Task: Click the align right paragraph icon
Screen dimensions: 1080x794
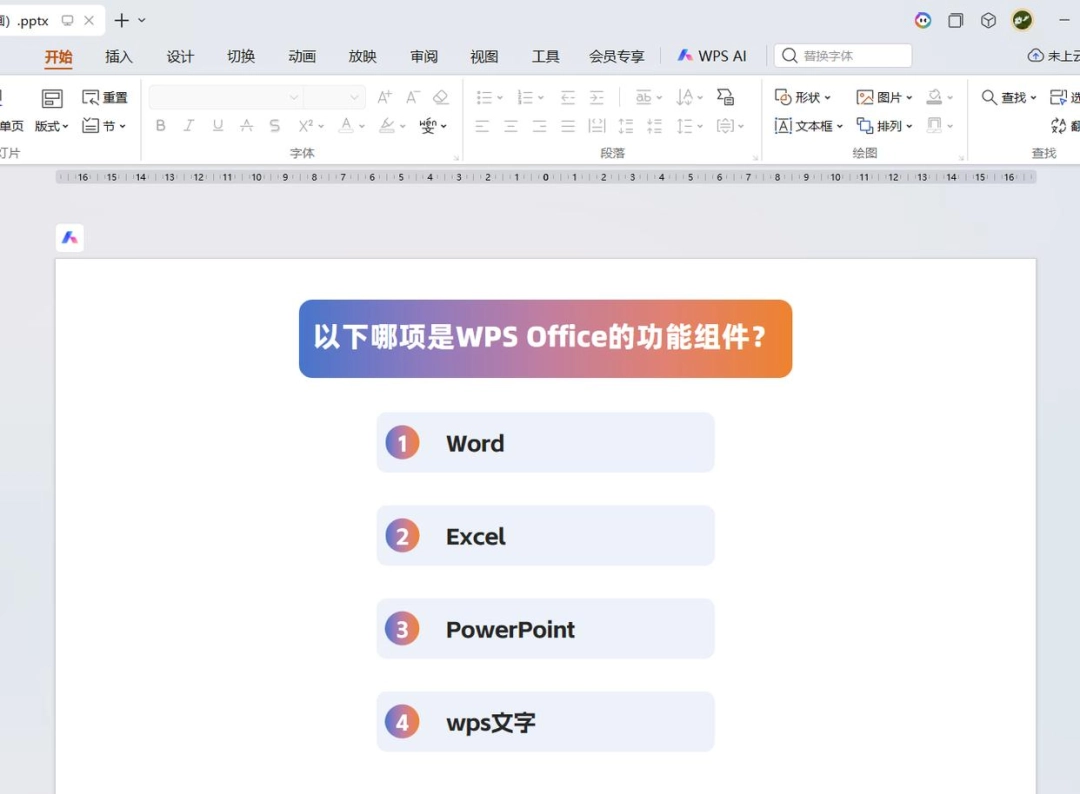Action: pos(539,125)
